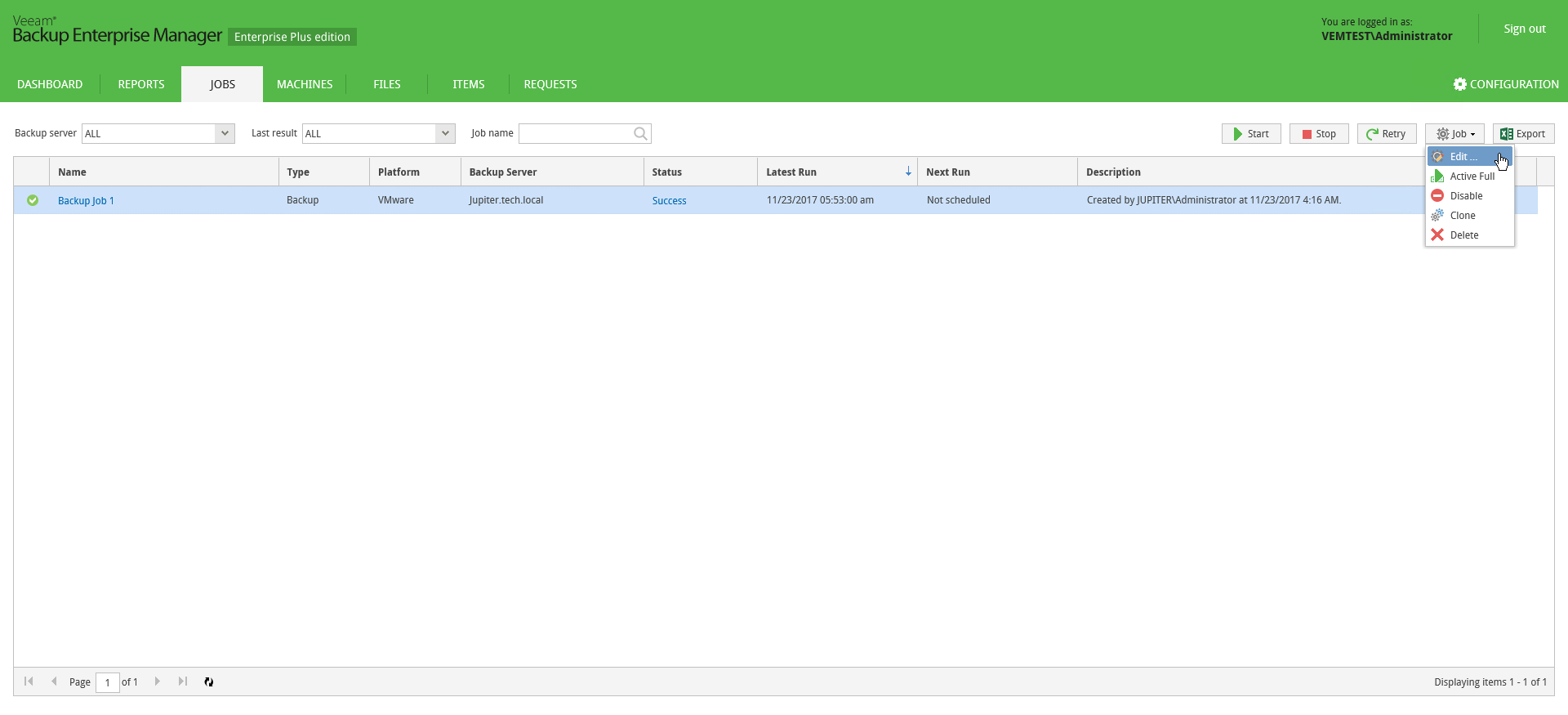1568x715 pixels.
Task: Select Delete in the Job menu
Action: (x=1470, y=235)
